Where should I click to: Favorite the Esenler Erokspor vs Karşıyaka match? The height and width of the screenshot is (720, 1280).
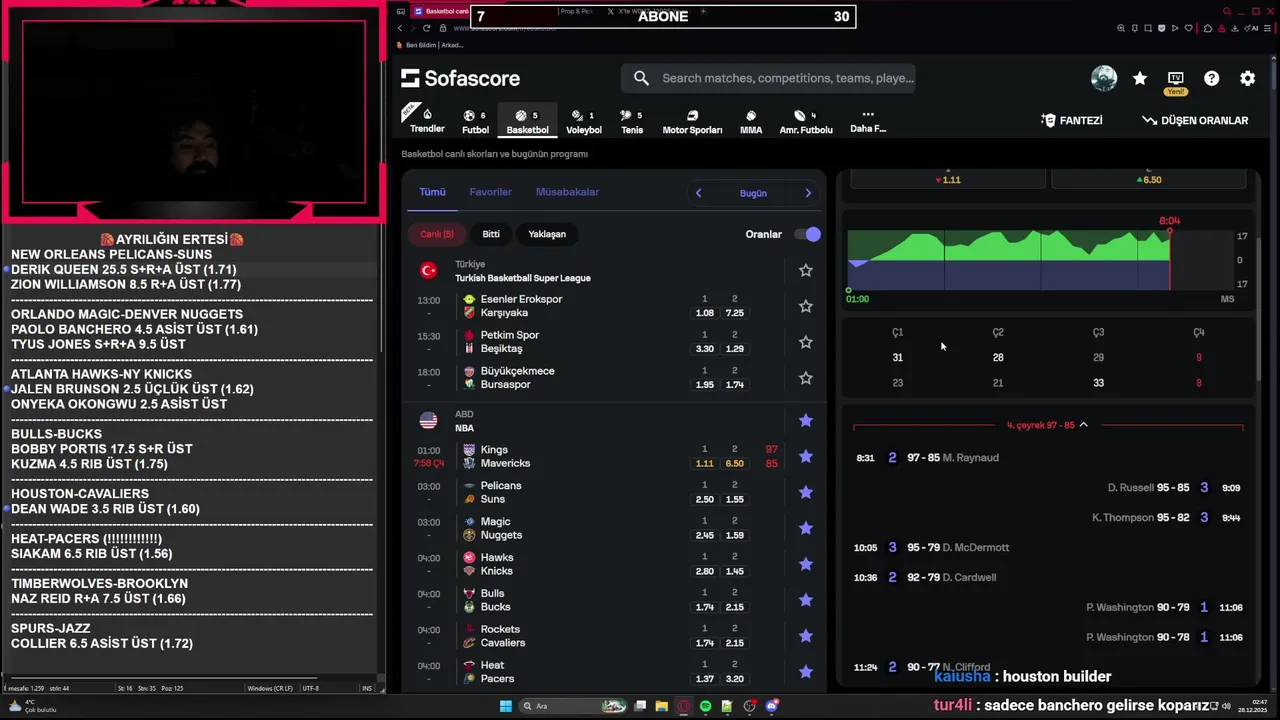coord(806,306)
